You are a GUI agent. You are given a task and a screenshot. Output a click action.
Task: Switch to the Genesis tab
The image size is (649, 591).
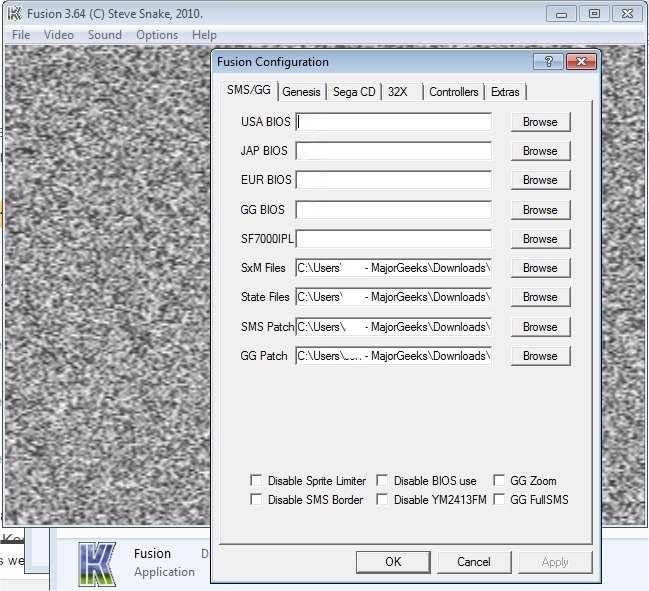pos(301,92)
